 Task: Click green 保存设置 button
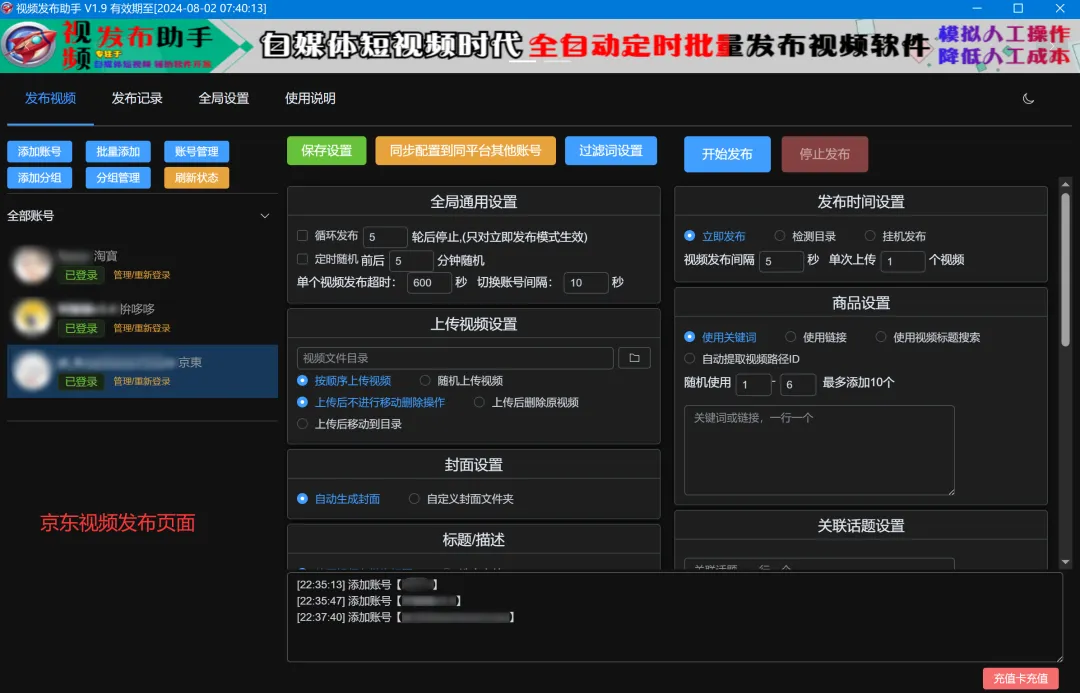click(326, 151)
